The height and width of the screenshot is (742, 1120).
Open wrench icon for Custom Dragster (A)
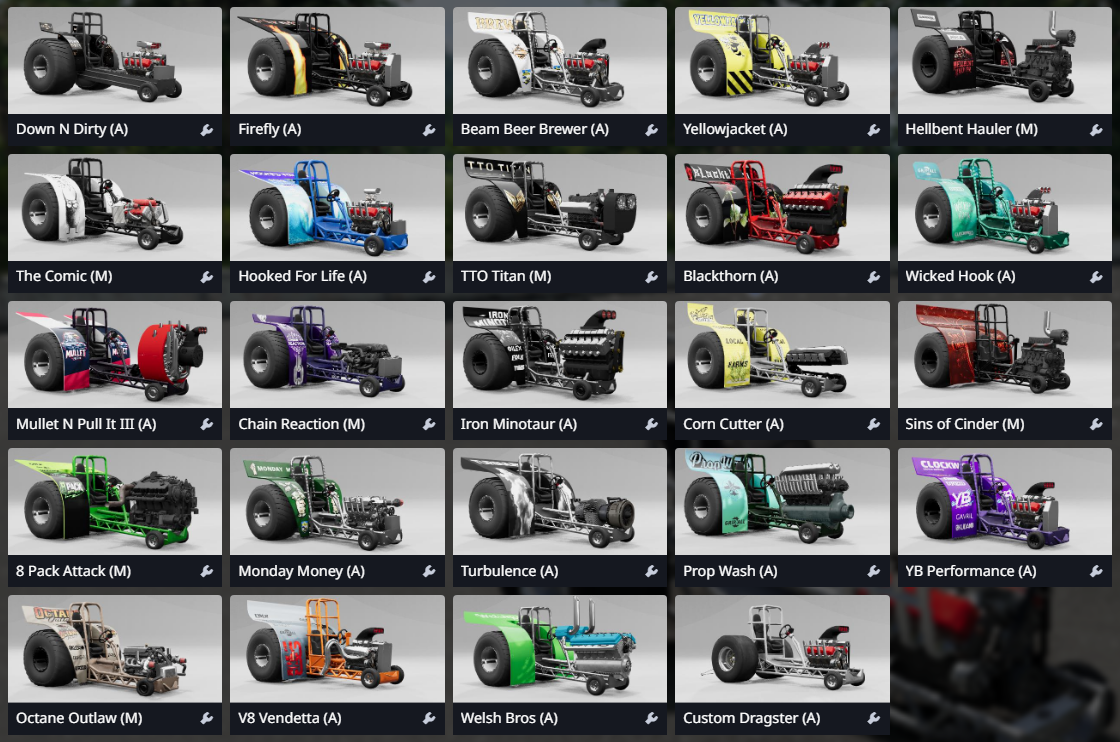click(x=874, y=718)
